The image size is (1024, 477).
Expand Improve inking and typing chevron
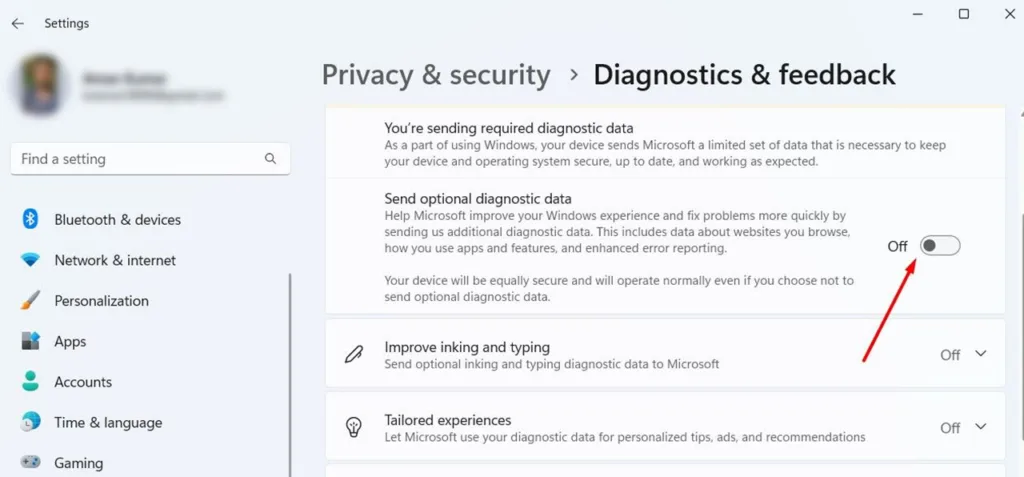(x=980, y=354)
